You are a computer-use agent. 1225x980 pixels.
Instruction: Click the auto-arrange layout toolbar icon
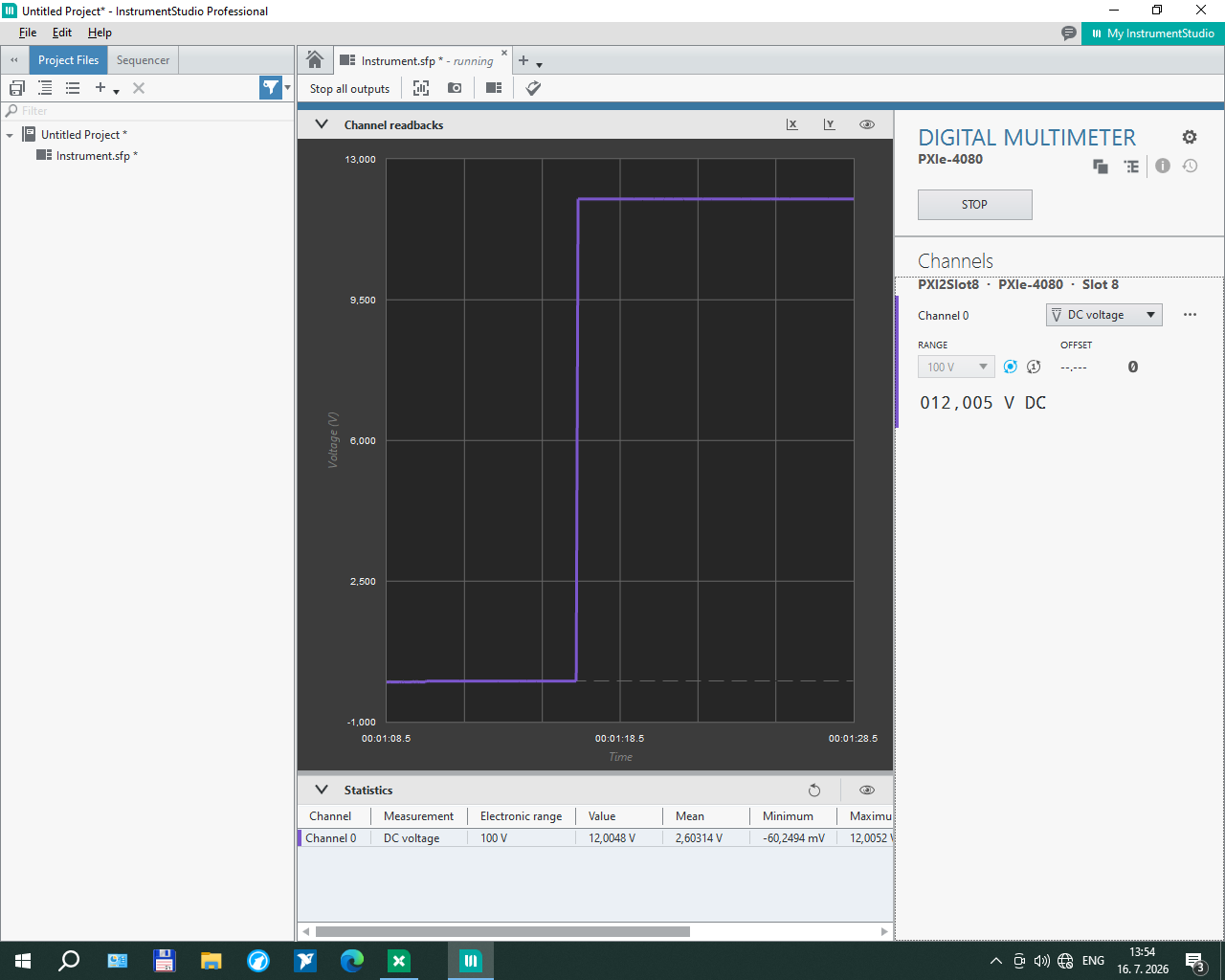pyautogui.click(x=421, y=88)
